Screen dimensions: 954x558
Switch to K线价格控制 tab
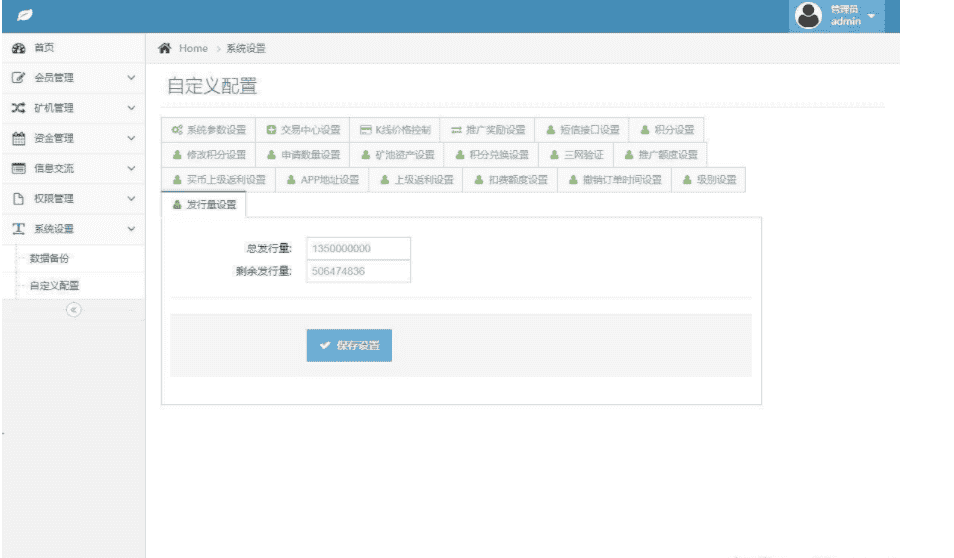395,130
